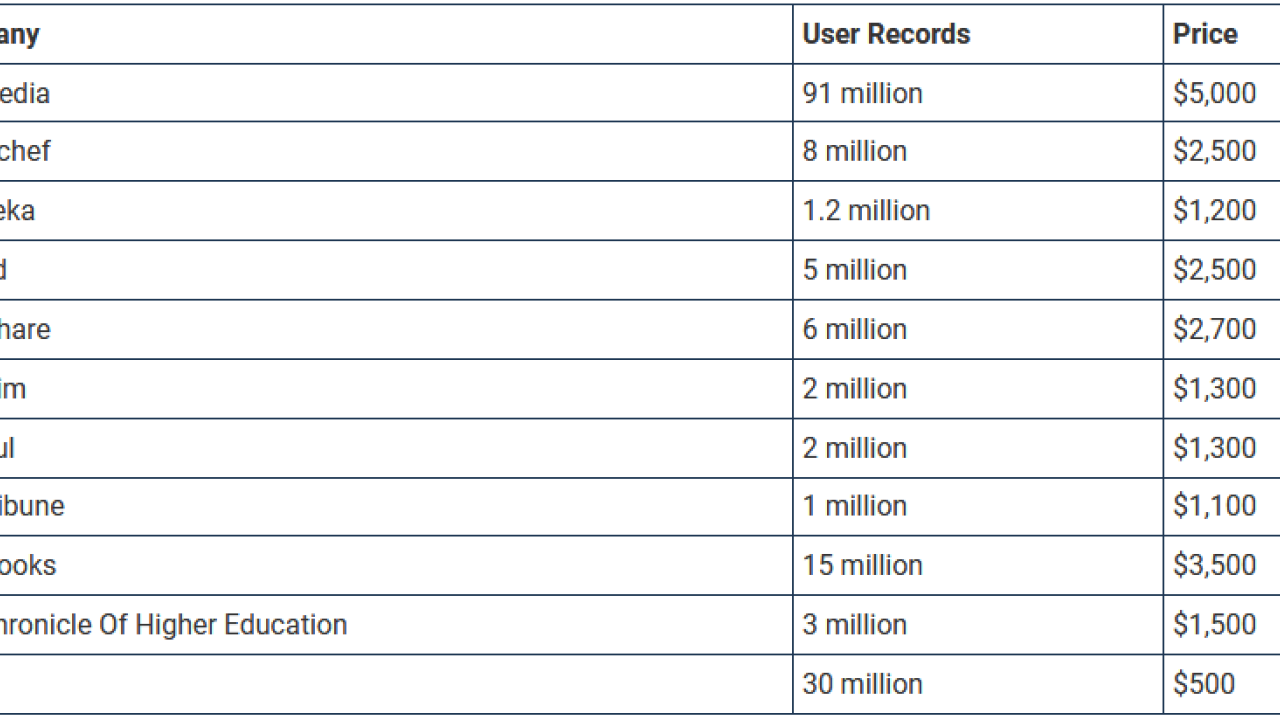Select the 30 million records cell
The height and width of the screenshot is (720, 1280).
862,684
